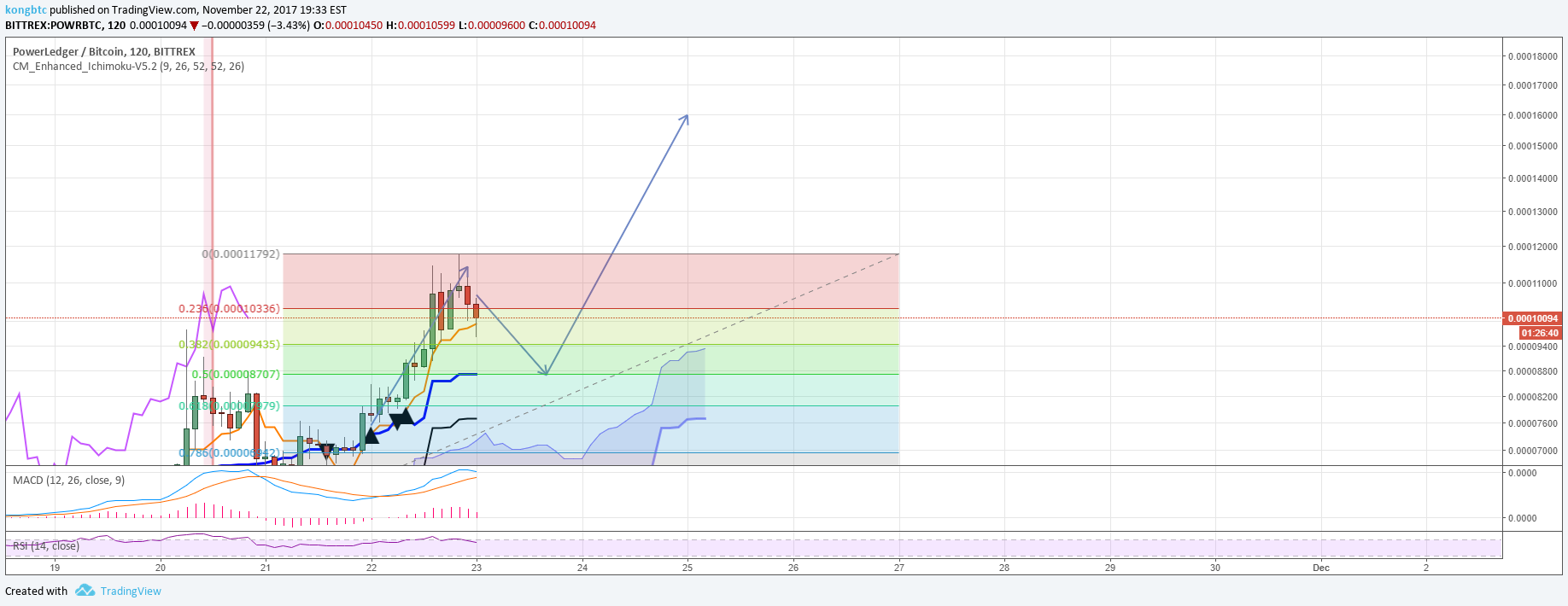
Task: Click the 0.00018000 price axis label
Action: point(1532,56)
